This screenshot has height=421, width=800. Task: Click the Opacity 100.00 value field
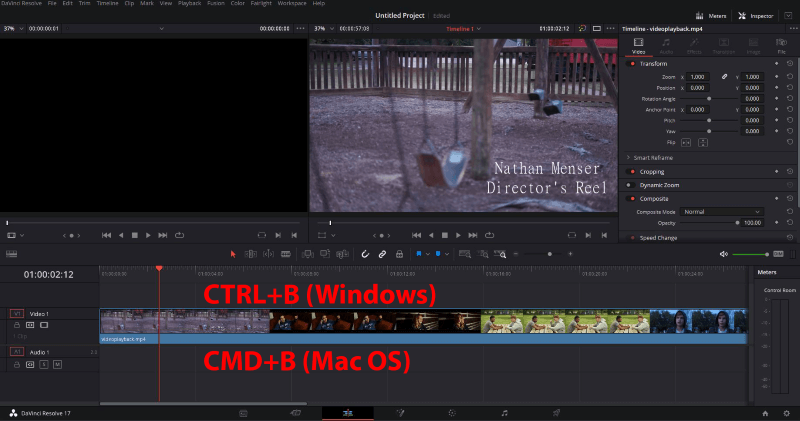[x=753, y=223]
